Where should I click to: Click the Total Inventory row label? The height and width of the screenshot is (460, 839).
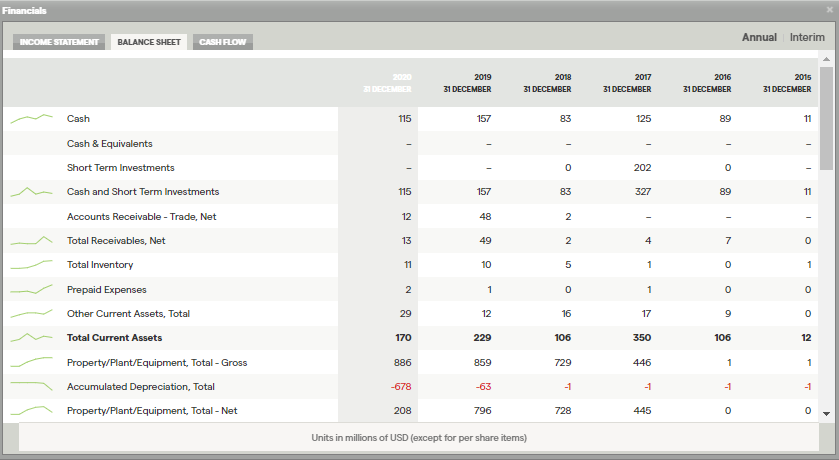point(100,265)
